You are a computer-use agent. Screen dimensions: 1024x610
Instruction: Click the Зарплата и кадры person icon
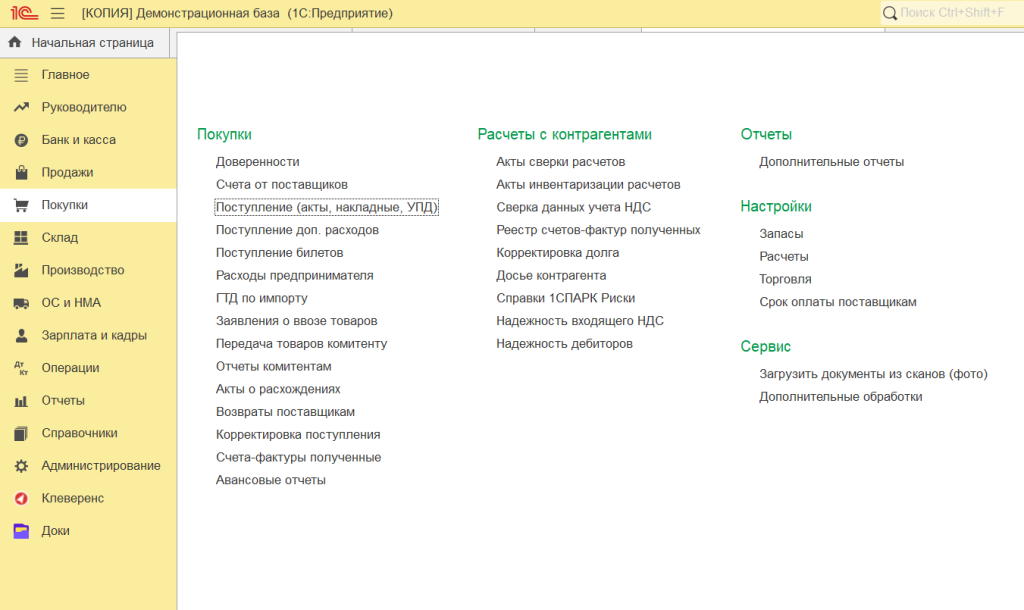(22, 336)
